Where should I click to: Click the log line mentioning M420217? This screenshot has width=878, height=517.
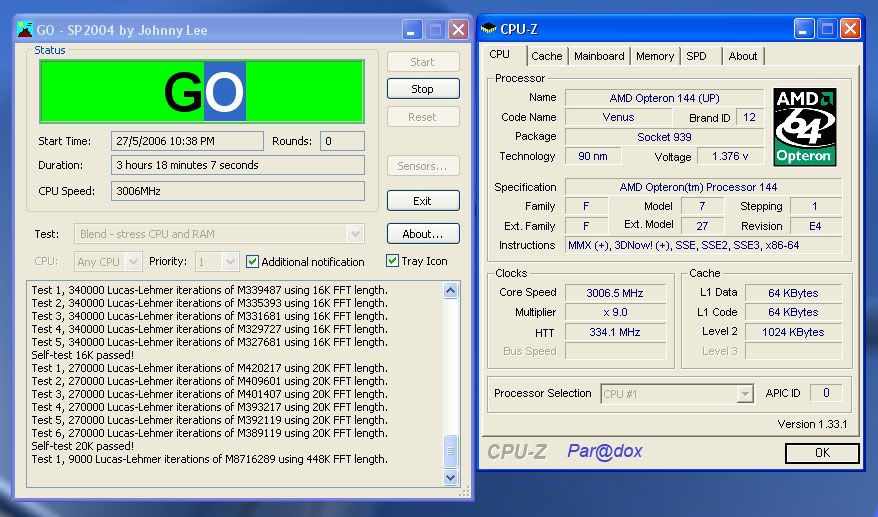point(209,368)
